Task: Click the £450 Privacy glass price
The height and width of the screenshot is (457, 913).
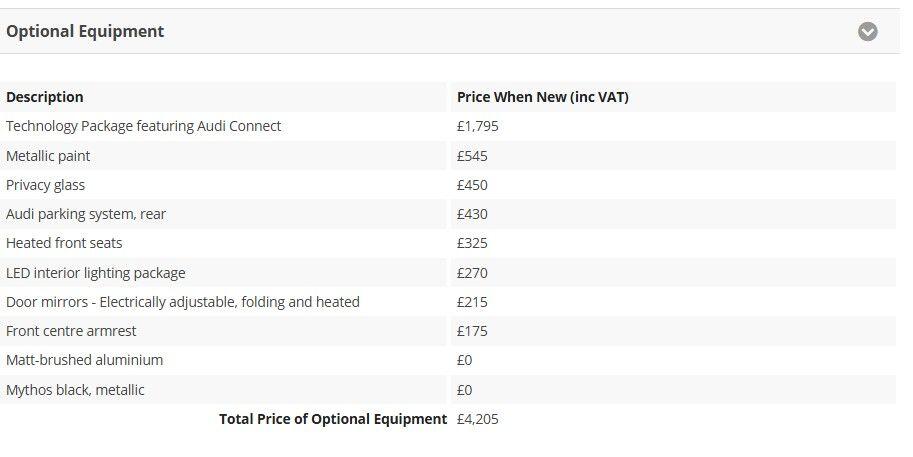Action: (x=472, y=185)
